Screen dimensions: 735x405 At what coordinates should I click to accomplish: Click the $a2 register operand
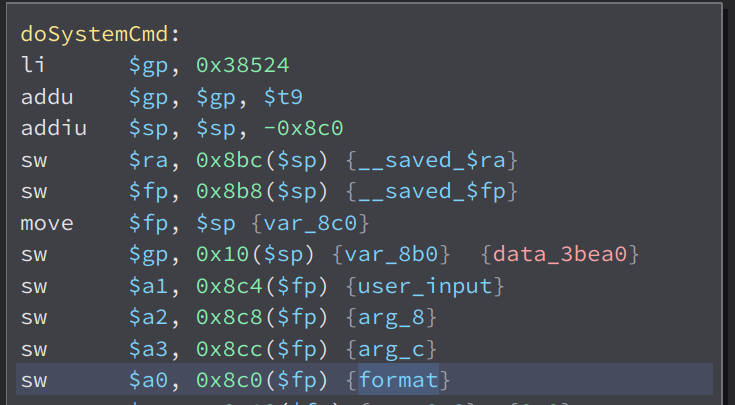point(149,317)
